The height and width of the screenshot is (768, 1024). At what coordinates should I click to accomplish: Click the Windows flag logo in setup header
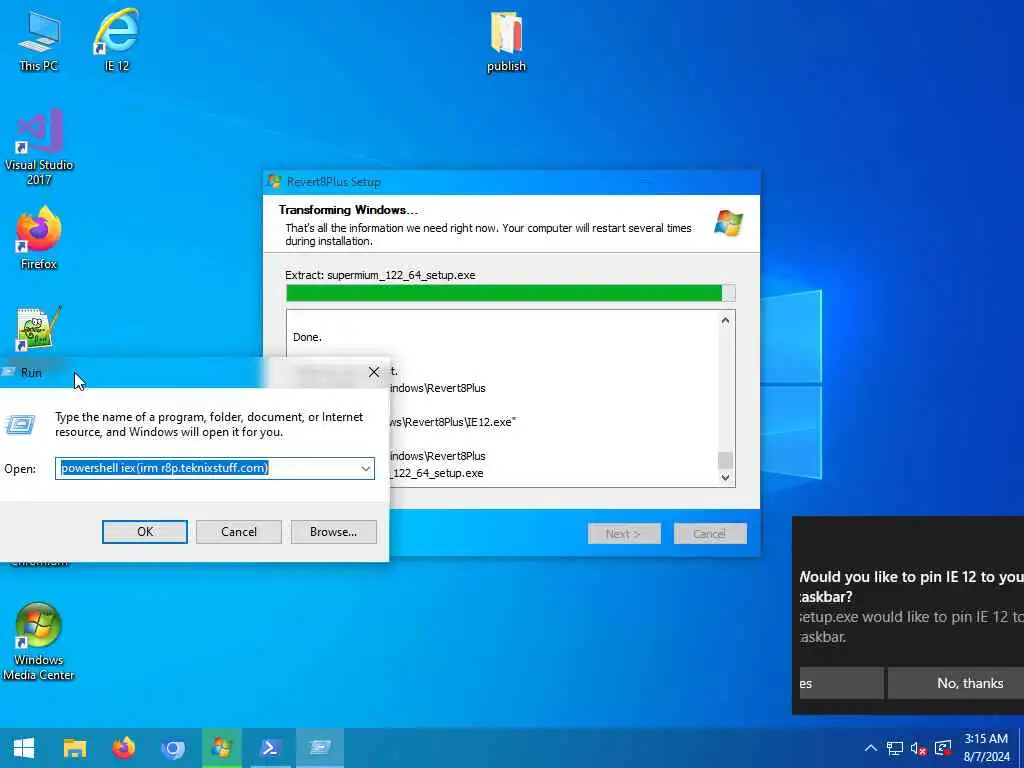tap(728, 223)
